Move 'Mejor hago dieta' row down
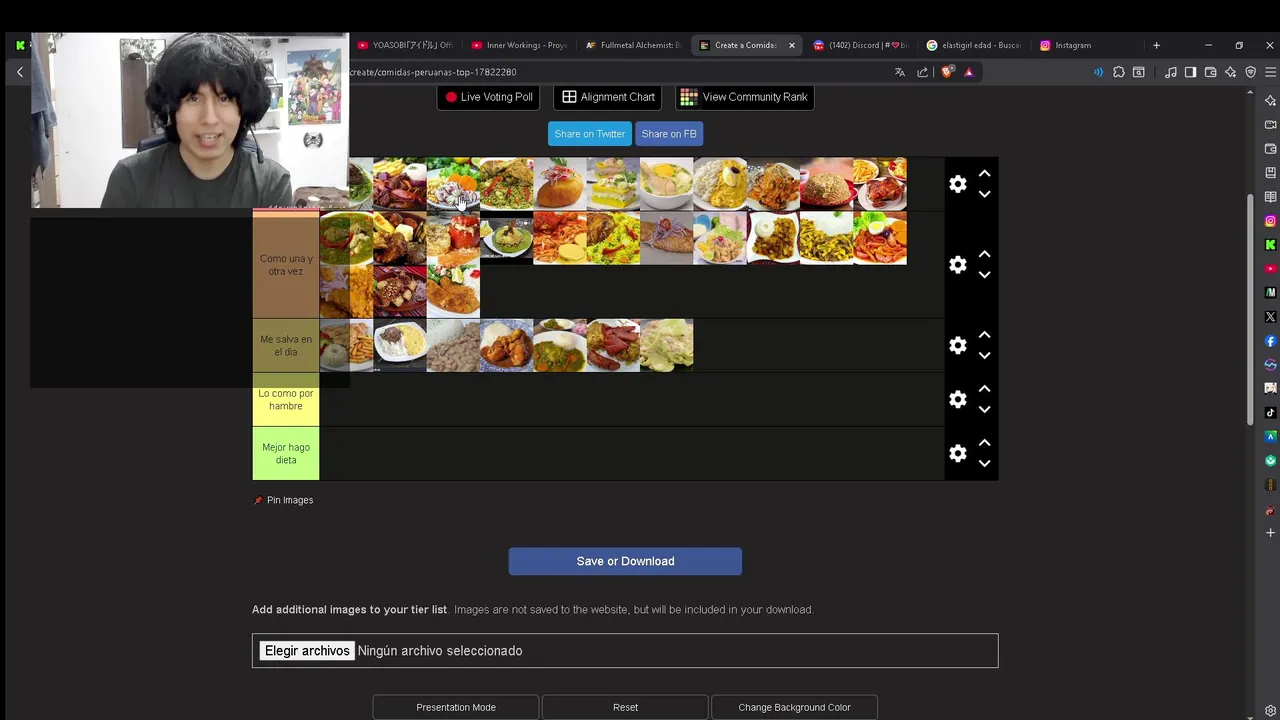The width and height of the screenshot is (1280, 720). point(984,464)
